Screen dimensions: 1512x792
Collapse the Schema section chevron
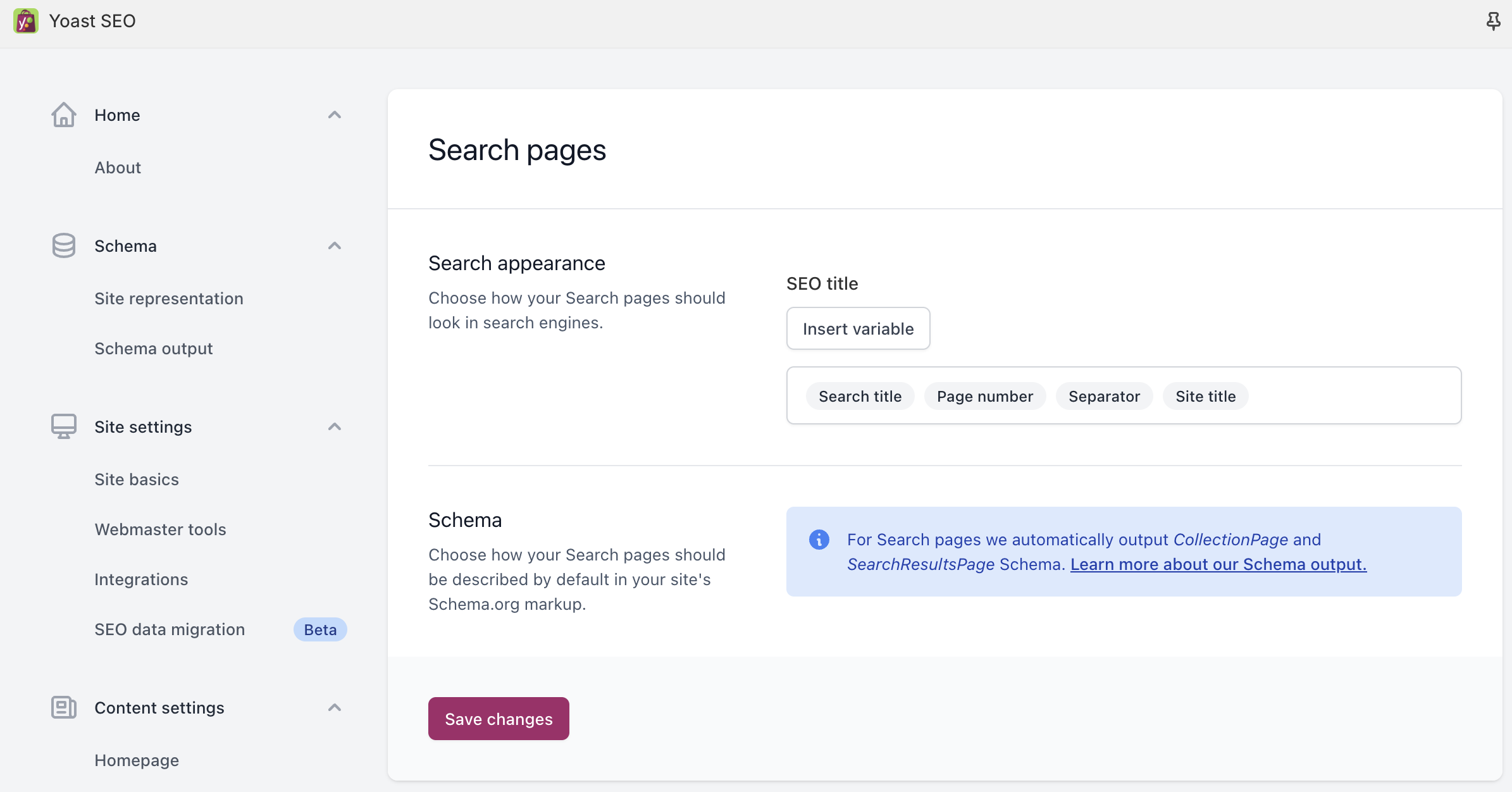(335, 246)
